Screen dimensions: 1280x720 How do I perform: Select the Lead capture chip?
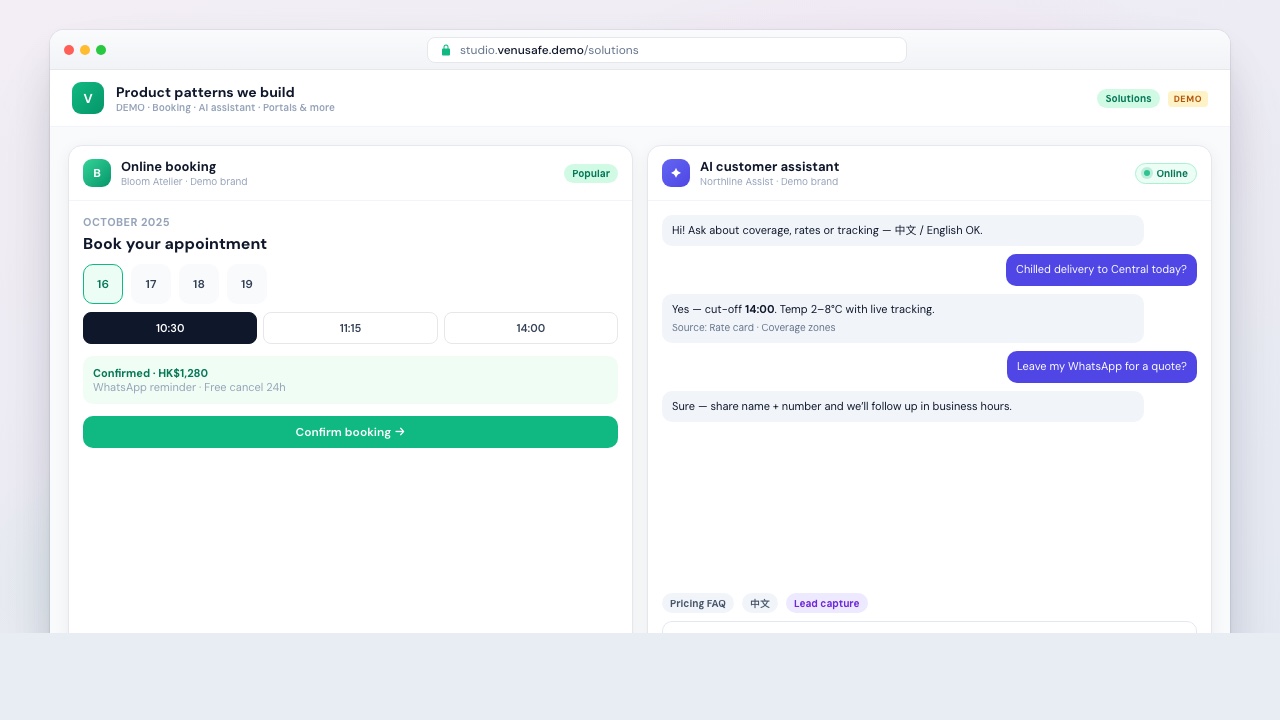[827, 603]
